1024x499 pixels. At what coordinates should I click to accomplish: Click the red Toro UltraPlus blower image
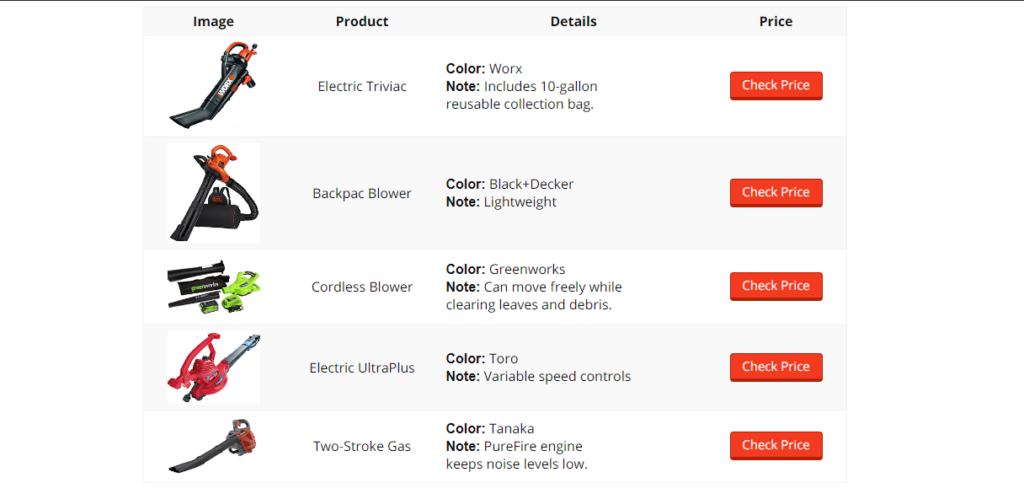pos(213,367)
